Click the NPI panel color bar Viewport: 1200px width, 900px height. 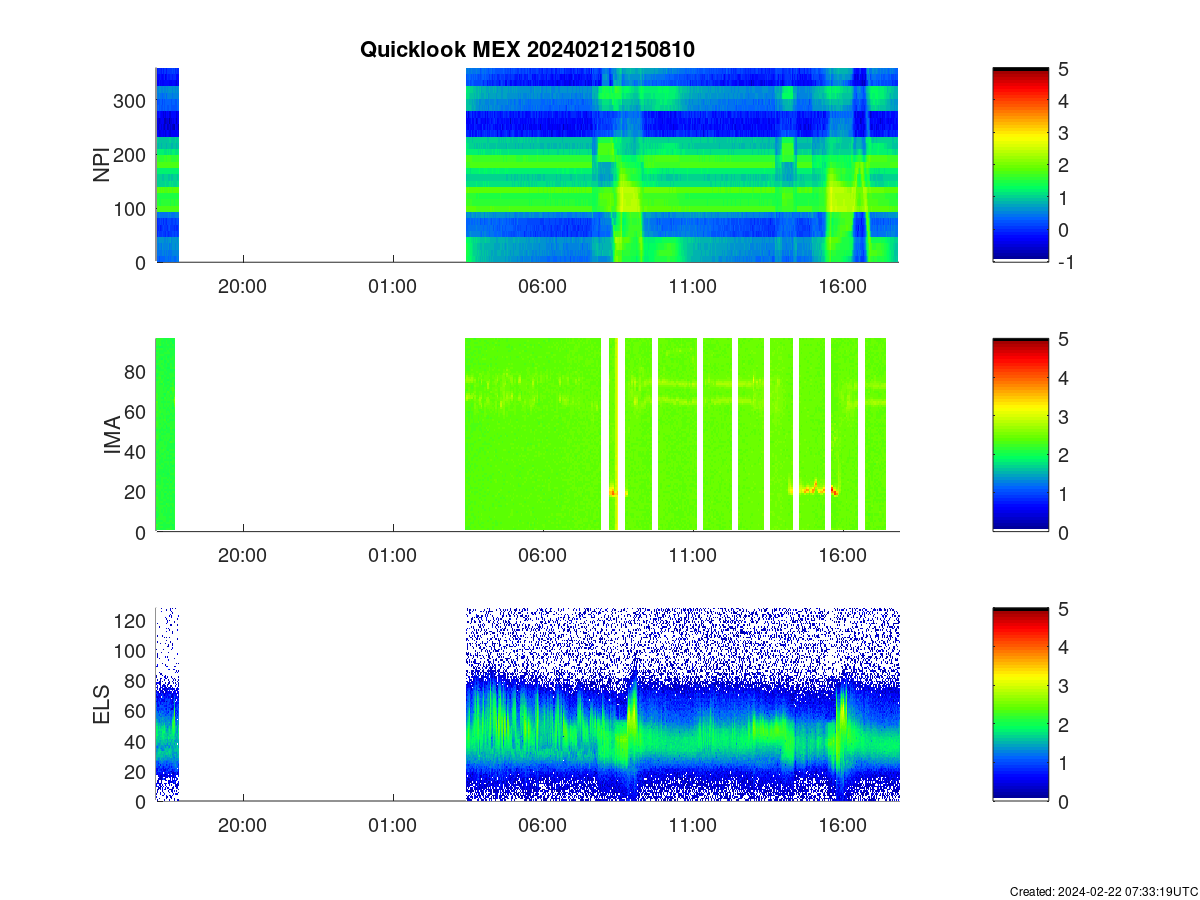tap(1020, 165)
